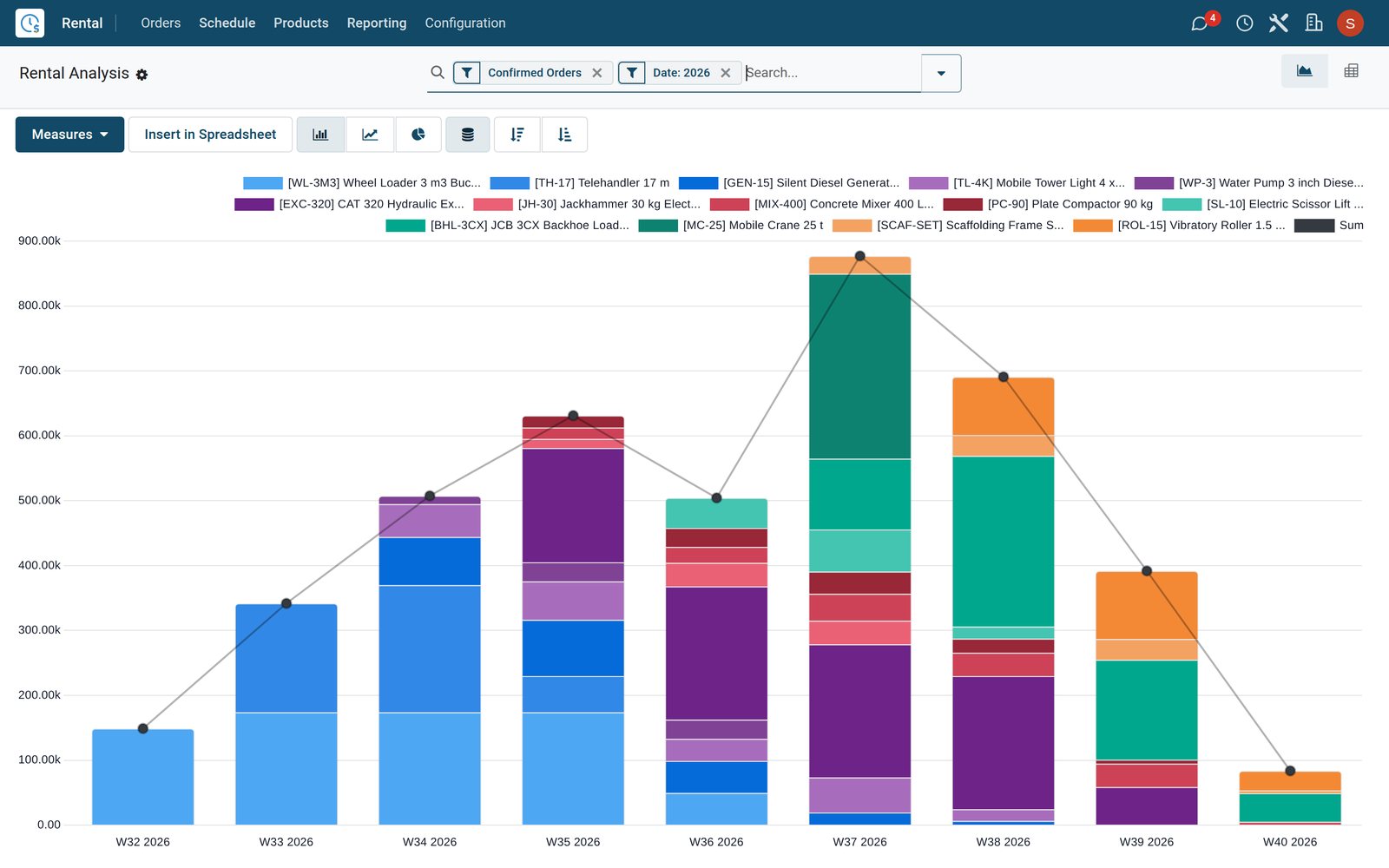
Task: Open the Reporting menu
Action: point(377,23)
